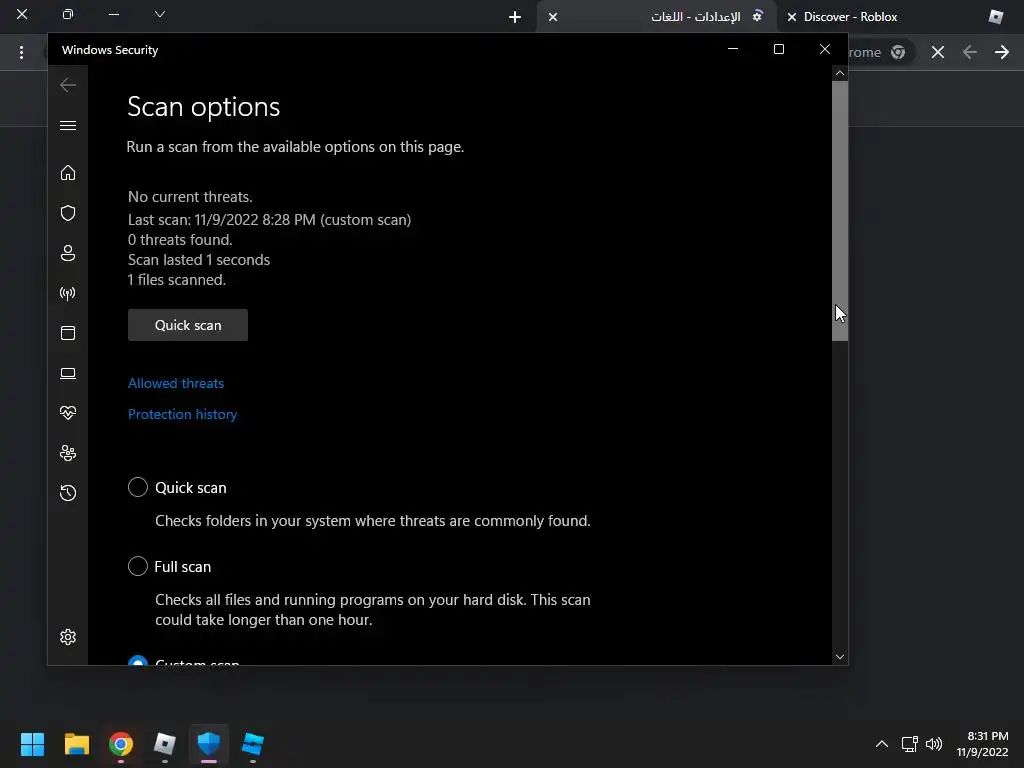Open Home in the Windows Security sidebar
This screenshot has width=1024, height=768.
pyautogui.click(x=68, y=173)
